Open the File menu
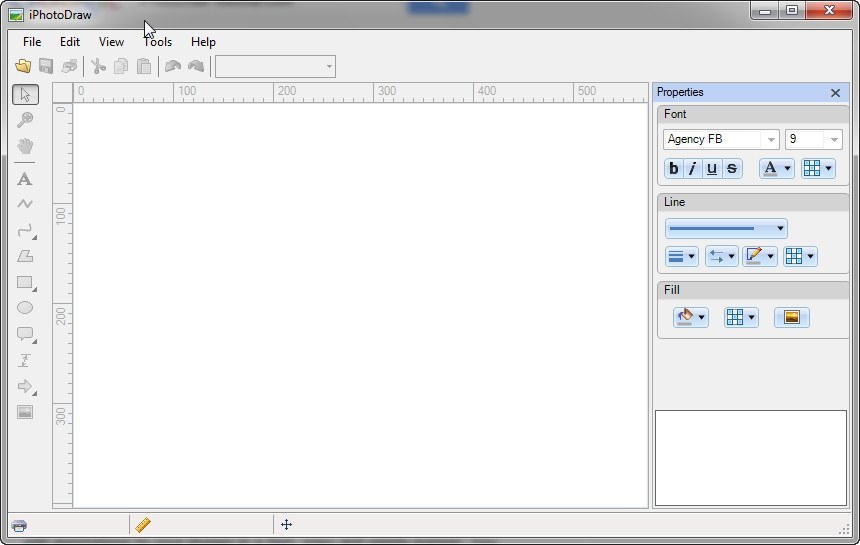The image size is (860, 545). pyautogui.click(x=32, y=42)
